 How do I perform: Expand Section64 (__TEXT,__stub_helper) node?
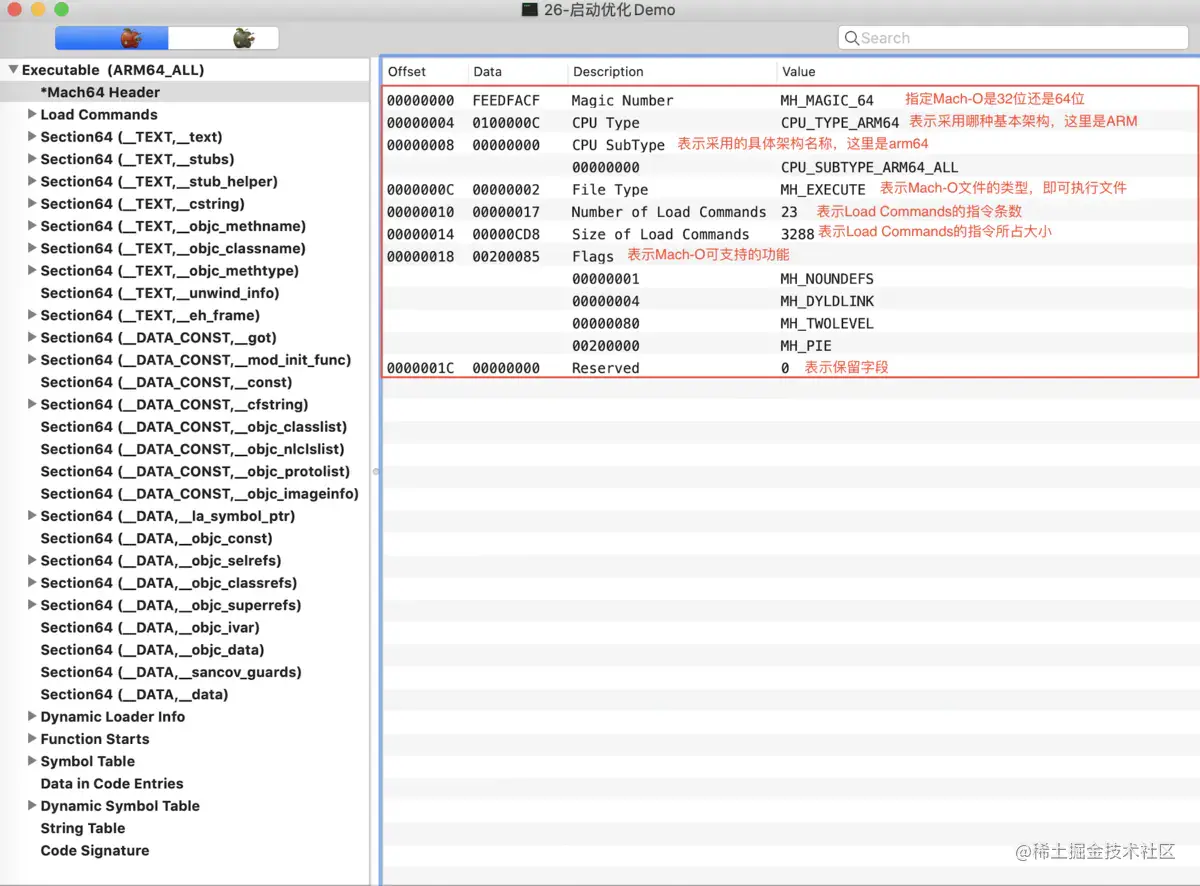[x=32, y=181]
